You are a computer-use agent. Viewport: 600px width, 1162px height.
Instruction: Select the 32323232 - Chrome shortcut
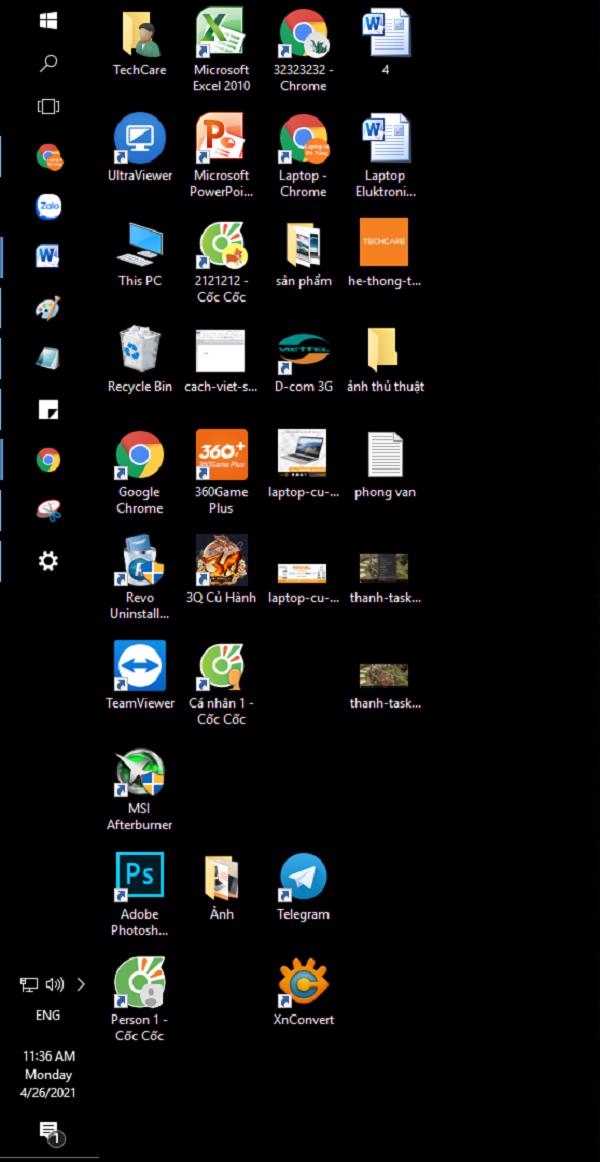pyautogui.click(x=303, y=50)
